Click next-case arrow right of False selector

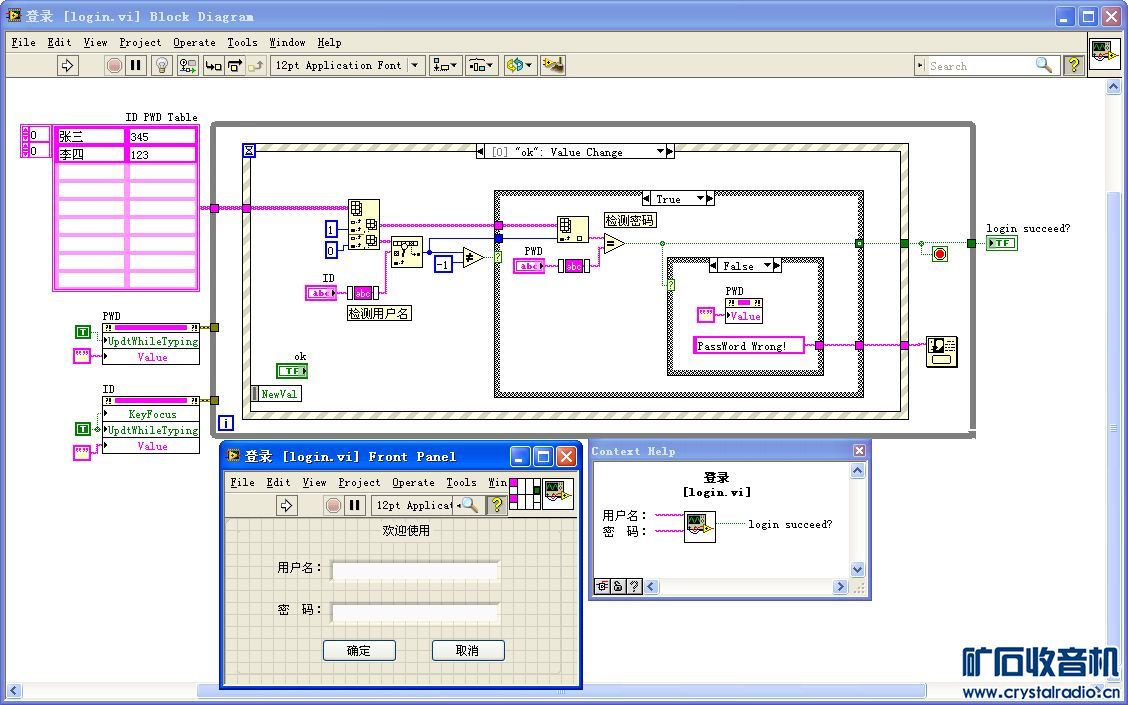[x=778, y=266]
